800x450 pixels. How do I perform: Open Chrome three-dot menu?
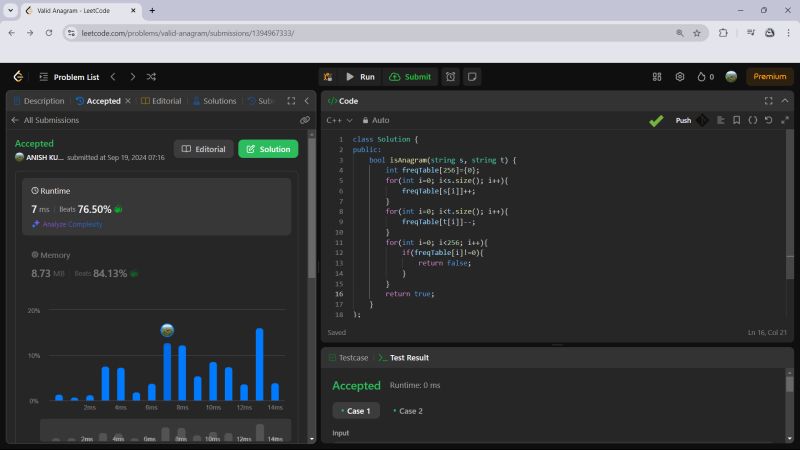point(789,33)
